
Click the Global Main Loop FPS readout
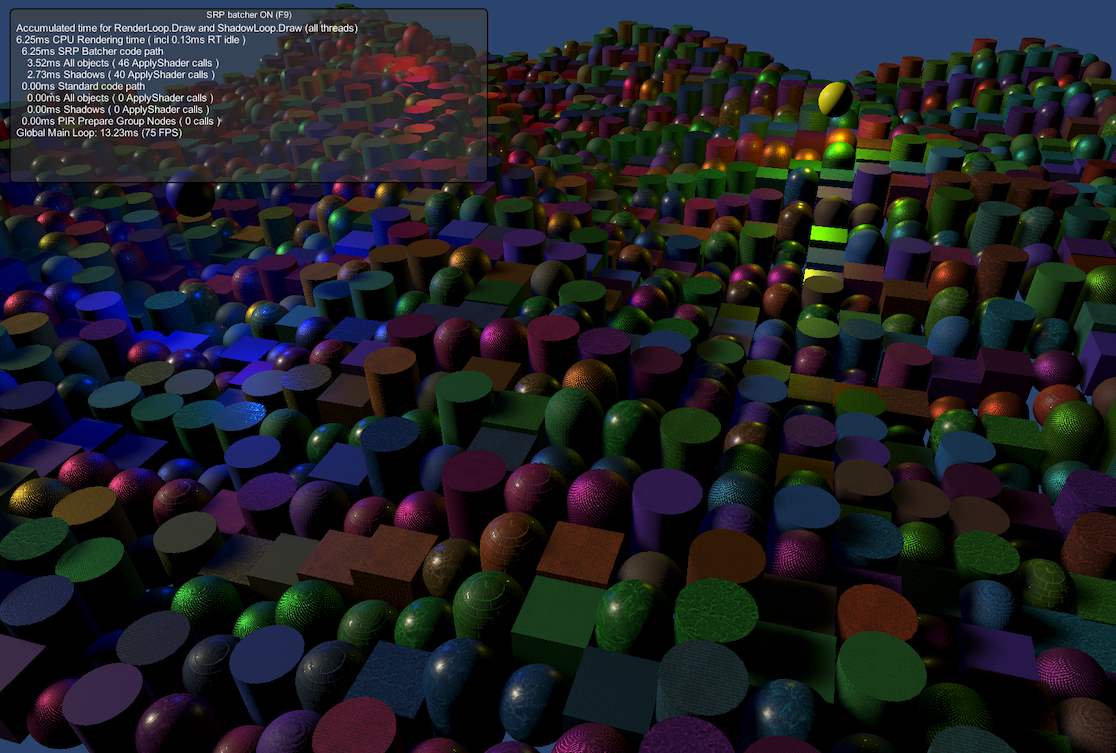(96, 132)
